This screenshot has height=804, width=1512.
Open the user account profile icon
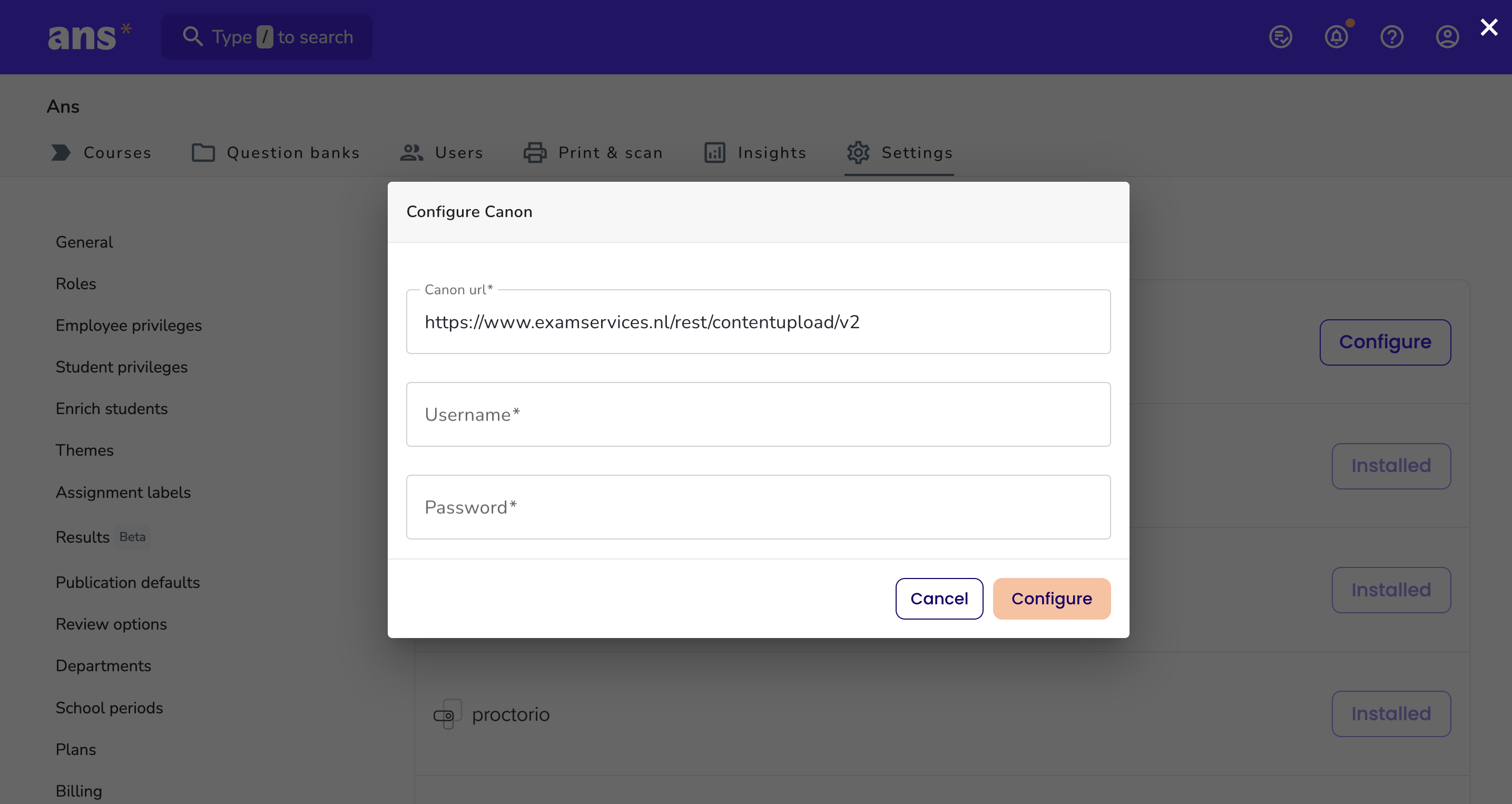coord(1447,37)
